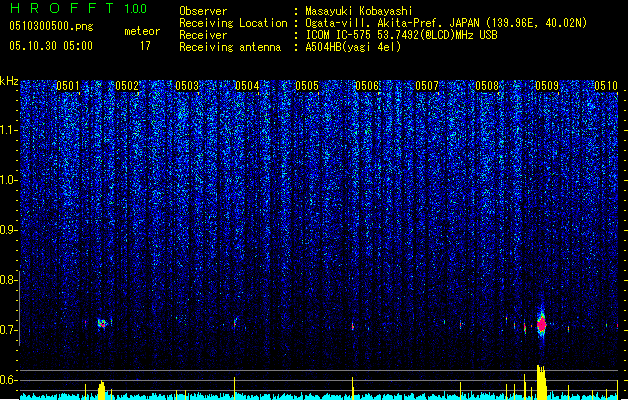Click the 0506 time marker
629x400 pixels.
click(367, 85)
